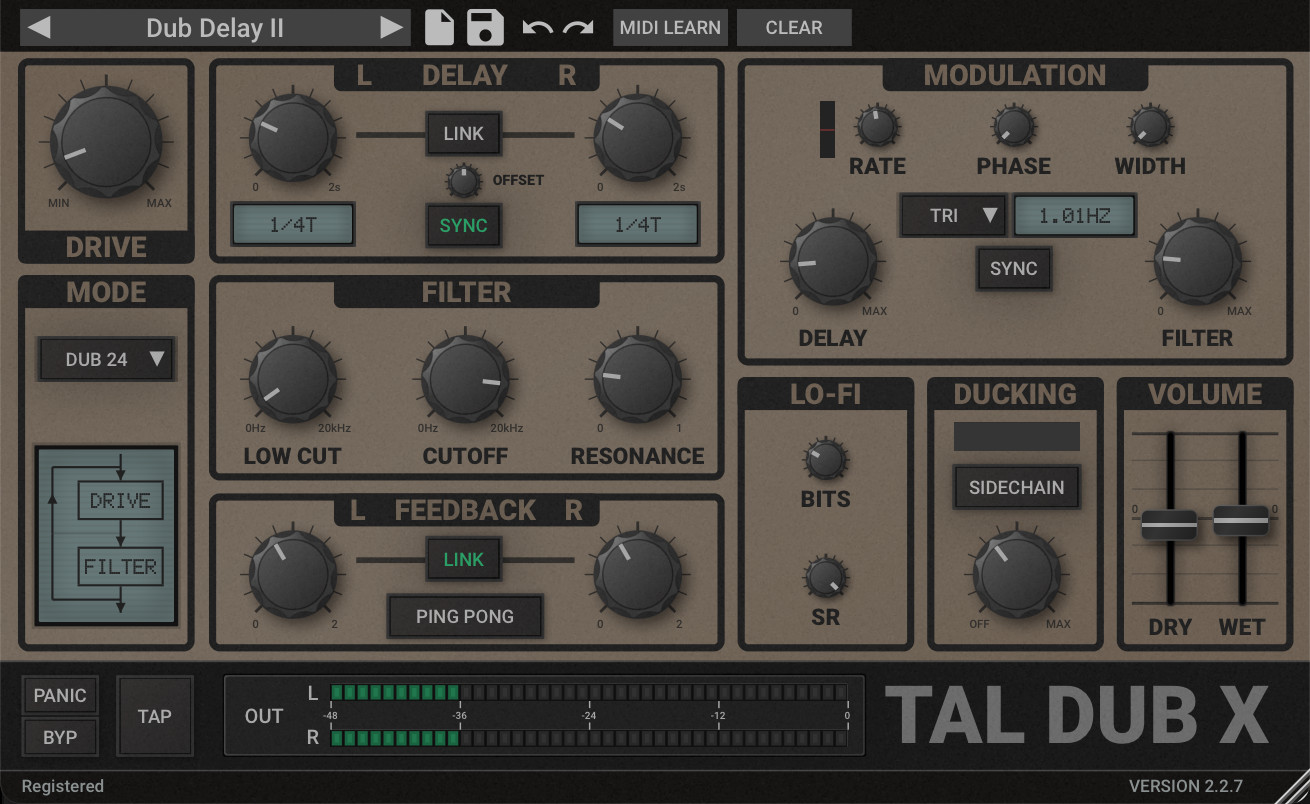Viewport: 1310px width, 804px height.
Task: Open the left delay 1/4T time selector
Action: [293, 225]
